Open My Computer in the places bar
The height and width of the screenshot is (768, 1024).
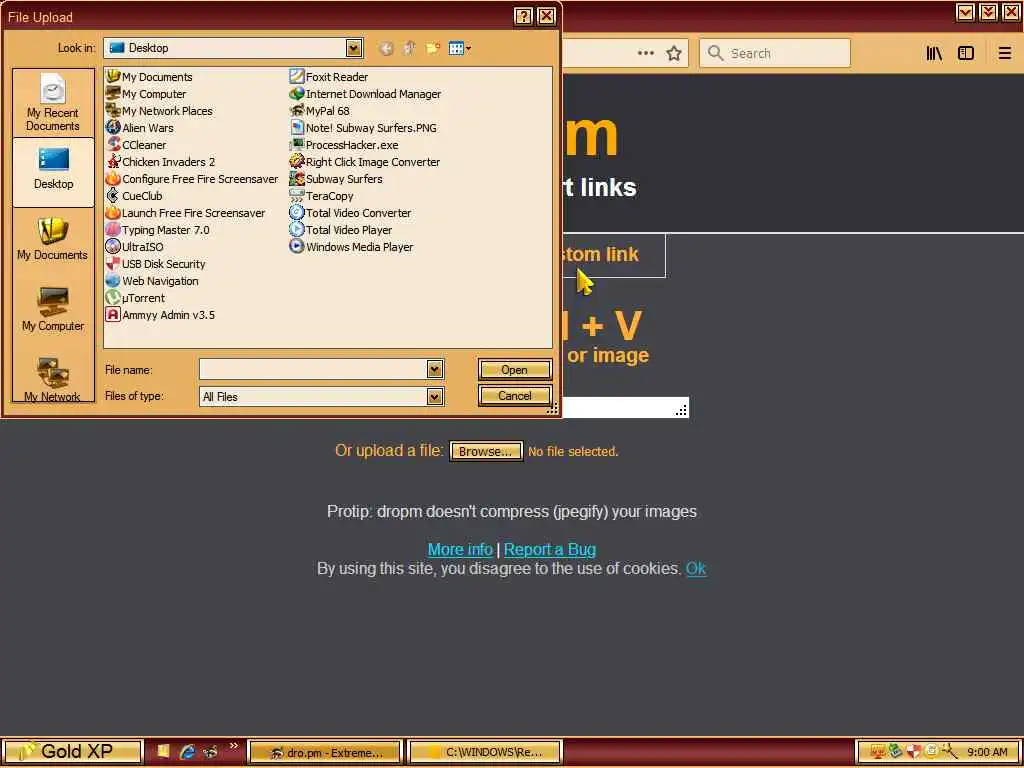53,312
